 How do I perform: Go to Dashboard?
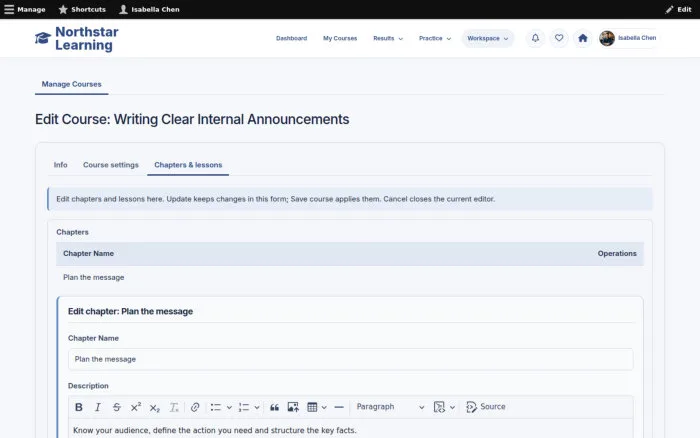[x=292, y=38]
